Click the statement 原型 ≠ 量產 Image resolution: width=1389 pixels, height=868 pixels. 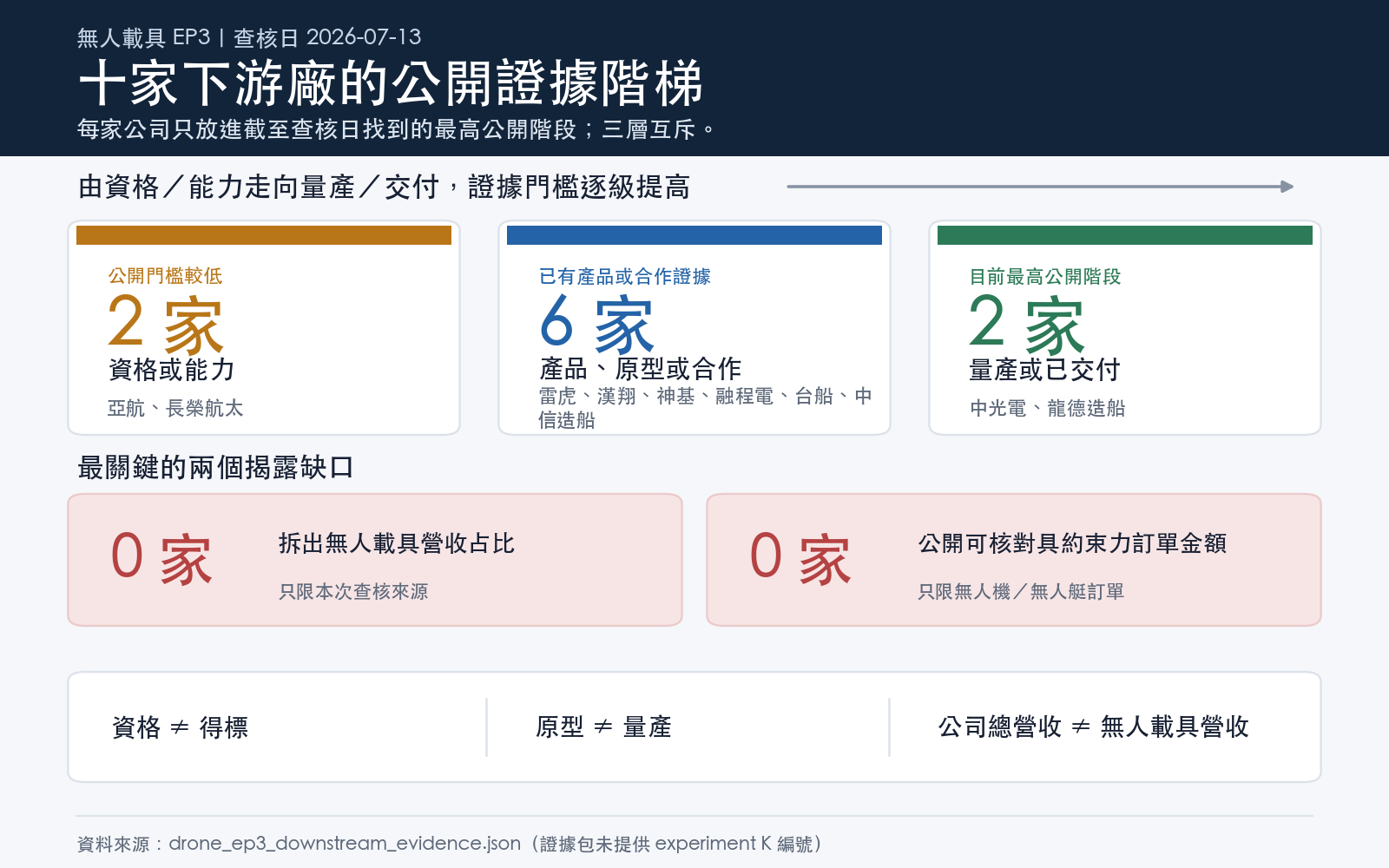click(x=603, y=727)
